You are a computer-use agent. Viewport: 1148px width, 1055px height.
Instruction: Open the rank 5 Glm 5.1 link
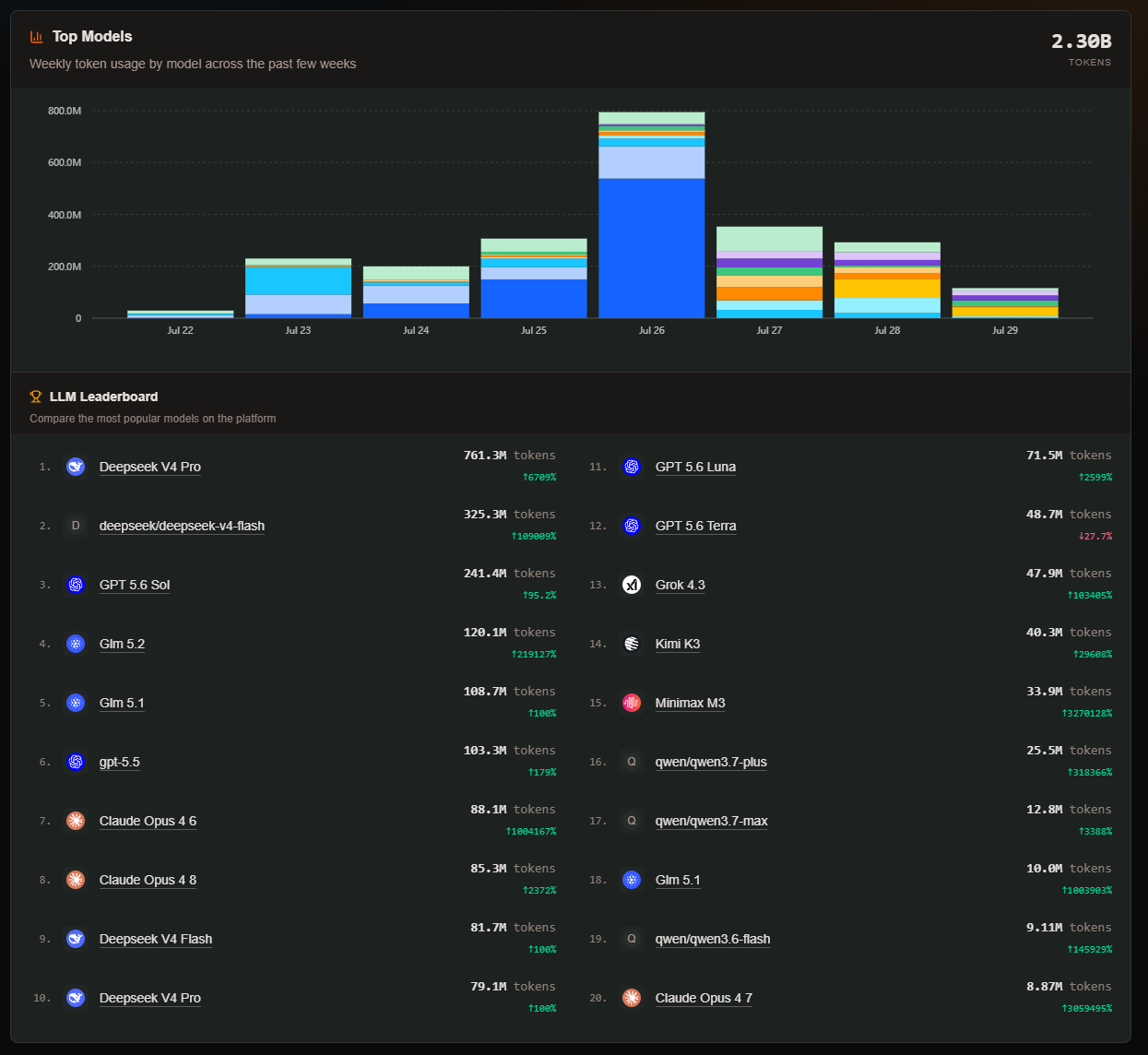pyautogui.click(x=122, y=703)
